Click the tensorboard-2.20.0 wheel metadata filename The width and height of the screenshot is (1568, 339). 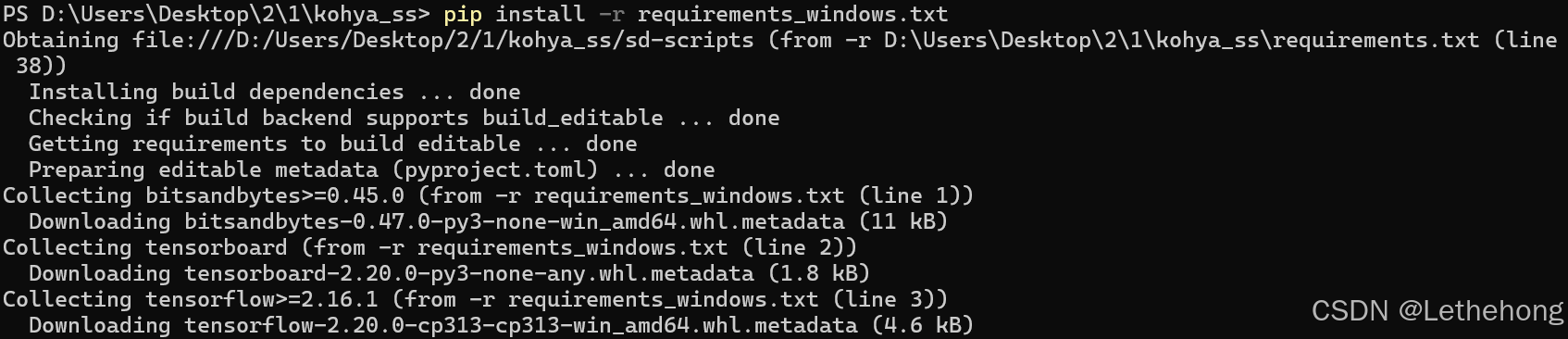tap(468, 274)
